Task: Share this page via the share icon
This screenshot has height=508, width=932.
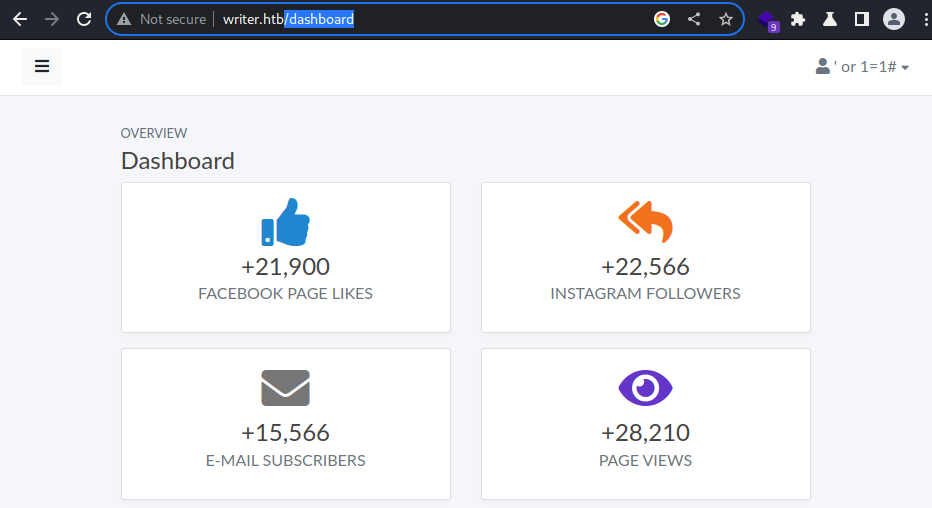Action: (x=694, y=19)
